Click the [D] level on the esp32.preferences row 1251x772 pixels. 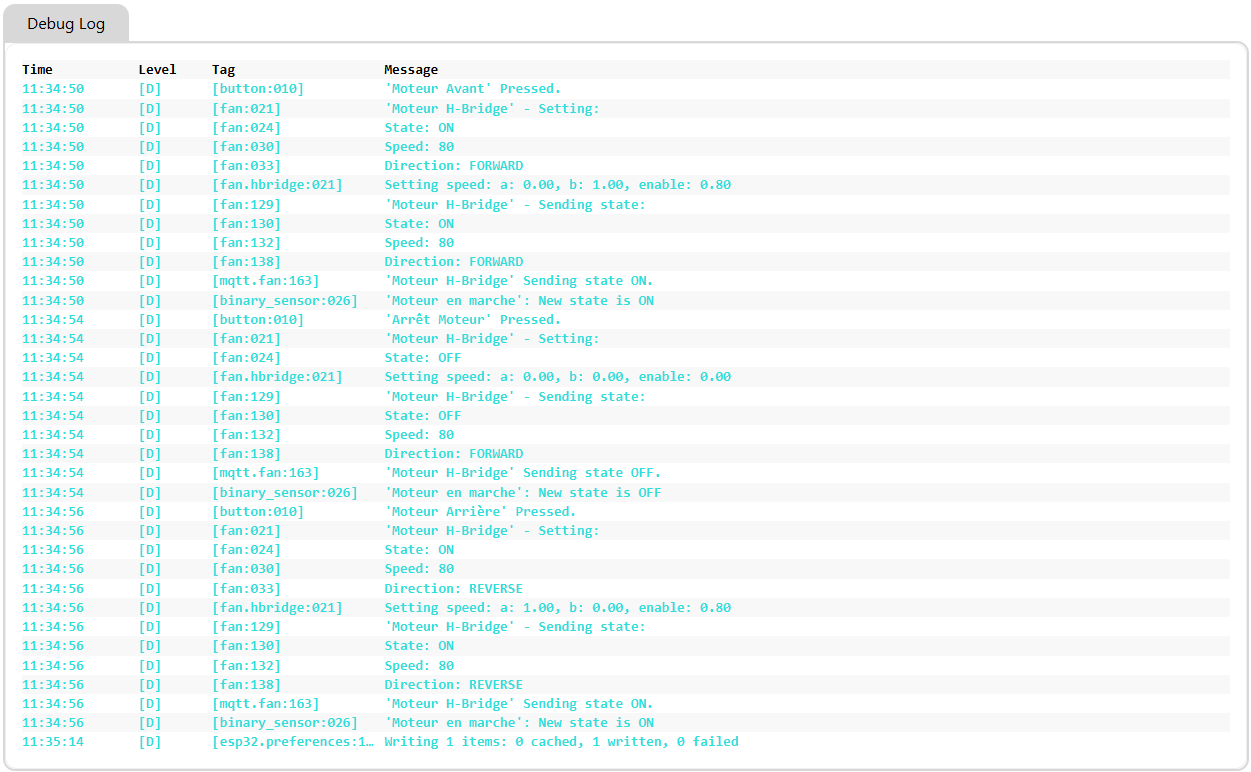coord(149,742)
